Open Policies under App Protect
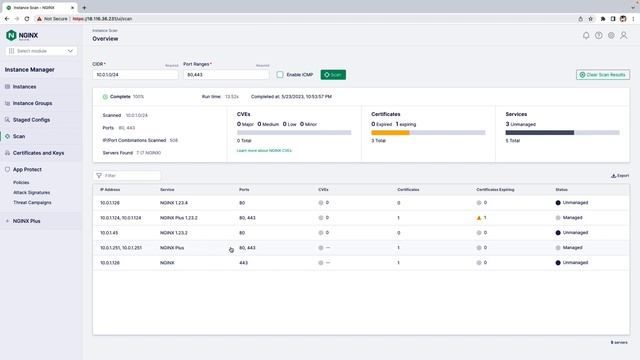The image size is (640, 360). [x=21, y=182]
